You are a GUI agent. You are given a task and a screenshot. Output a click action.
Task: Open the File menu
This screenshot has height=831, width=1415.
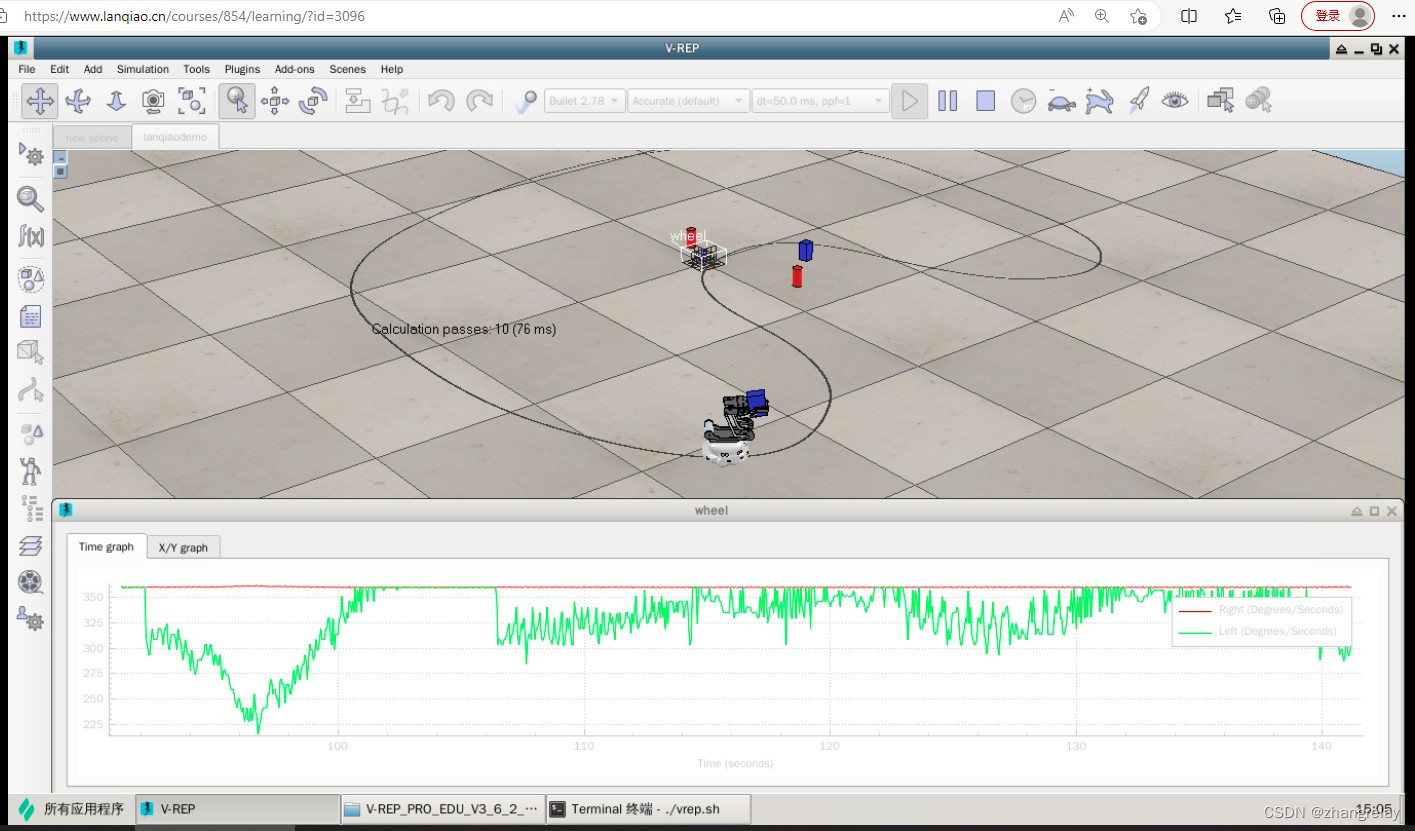[x=27, y=69]
